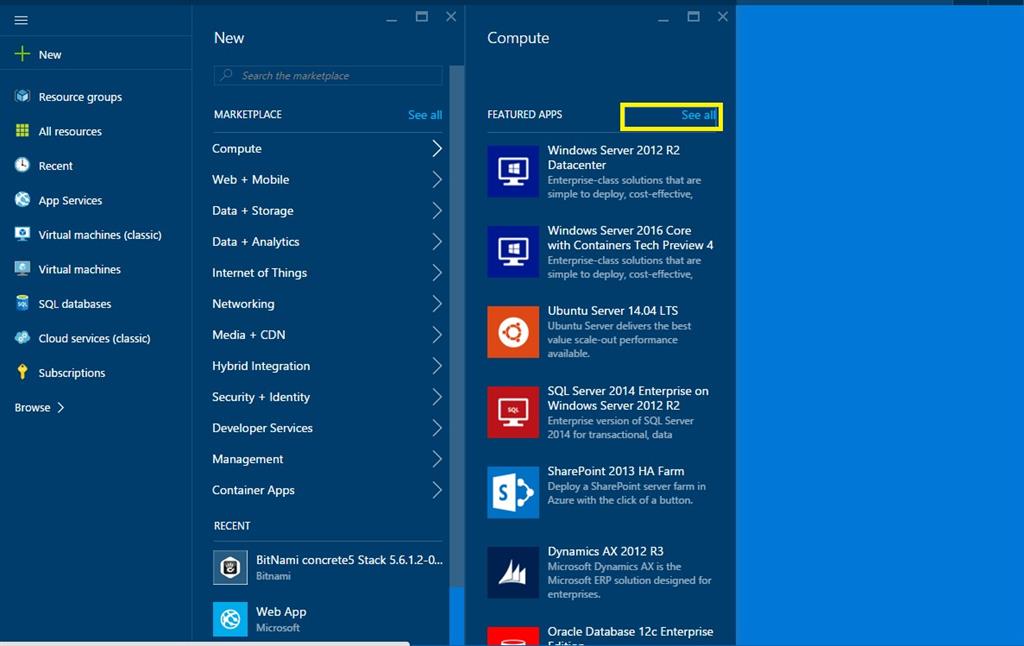Image resolution: width=1024 pixels, height=646 pixels.
Task: Click See all next to MARKETPLACE
Action: (x=425, y=115)
